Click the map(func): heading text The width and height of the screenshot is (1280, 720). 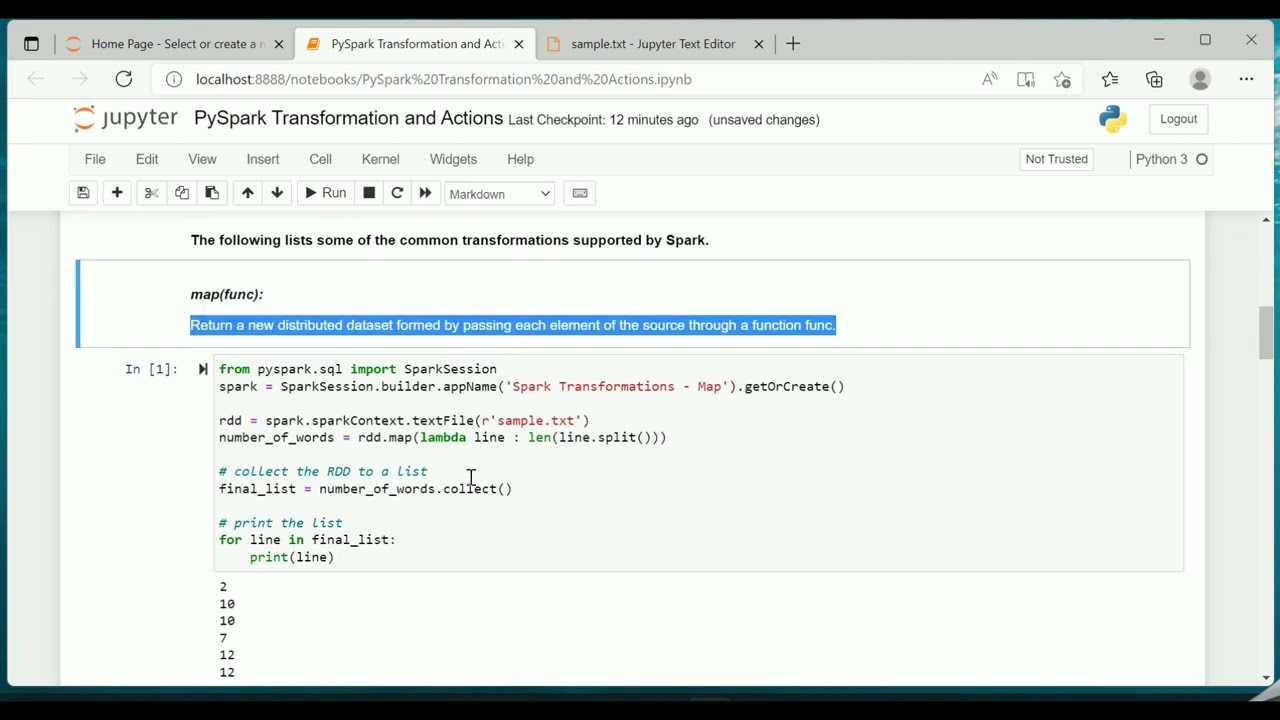click(x=227, y=294)
